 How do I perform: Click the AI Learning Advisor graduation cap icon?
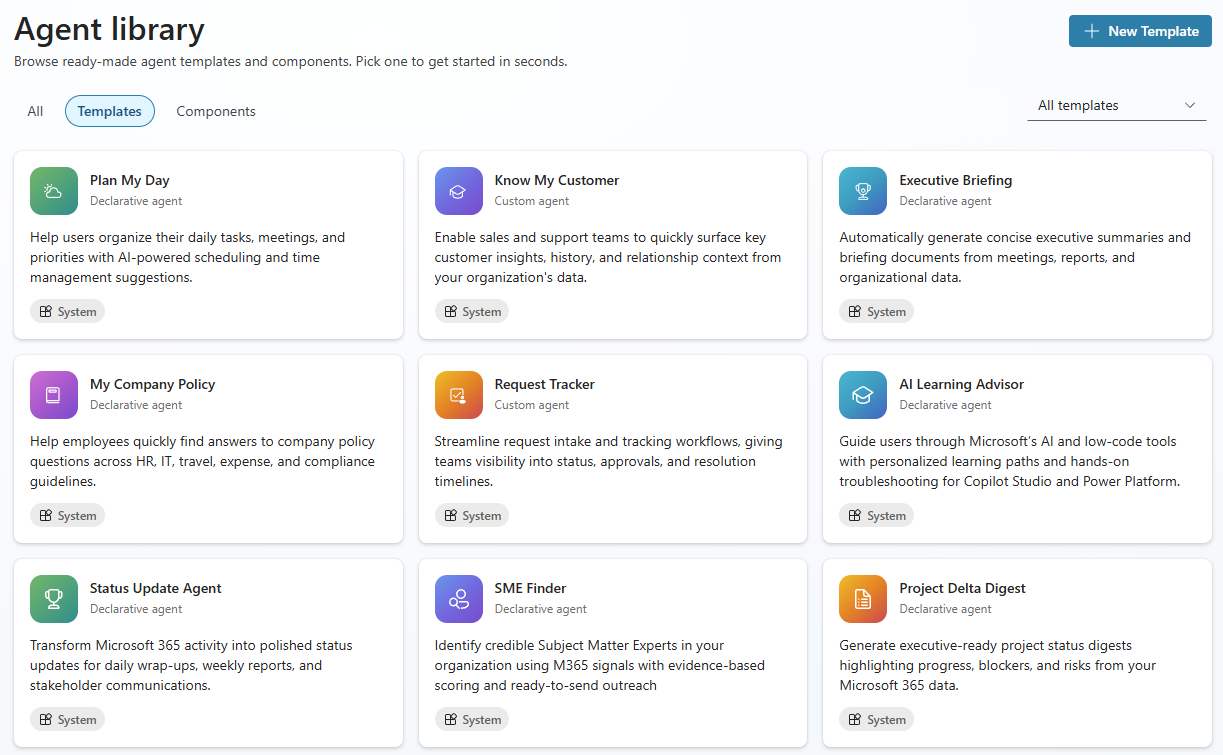863,395
